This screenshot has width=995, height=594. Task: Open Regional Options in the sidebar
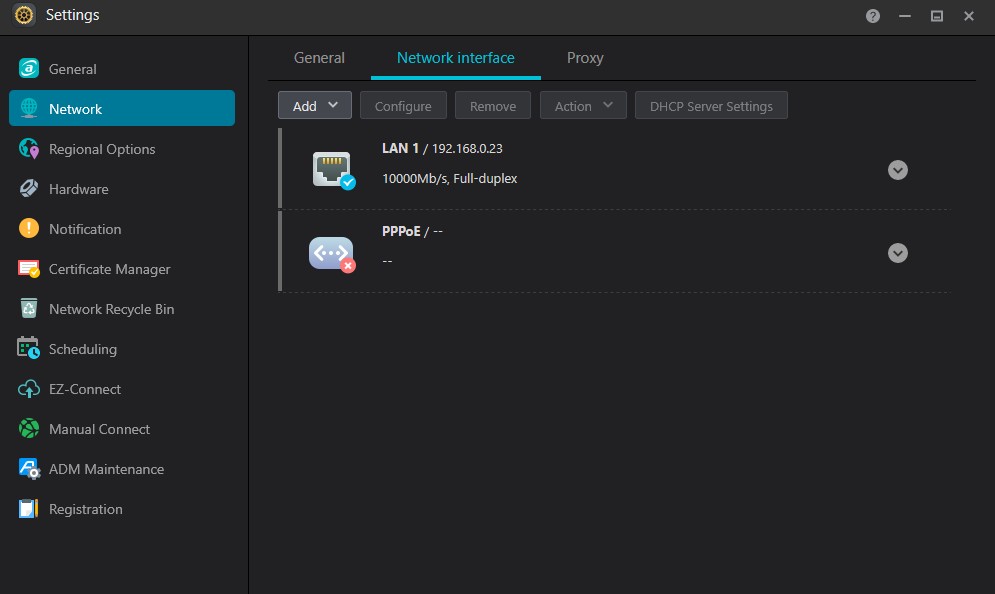pos(122,148)
